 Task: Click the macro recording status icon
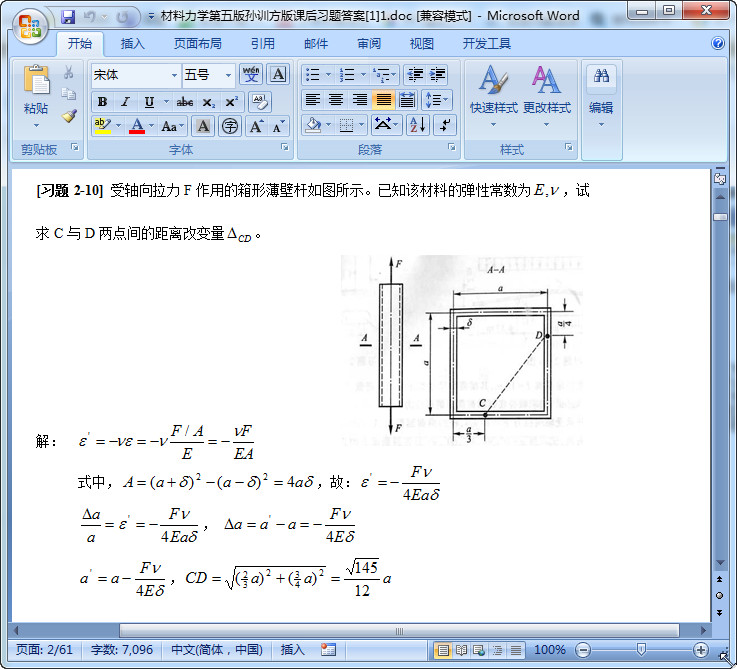click(328, 650)
